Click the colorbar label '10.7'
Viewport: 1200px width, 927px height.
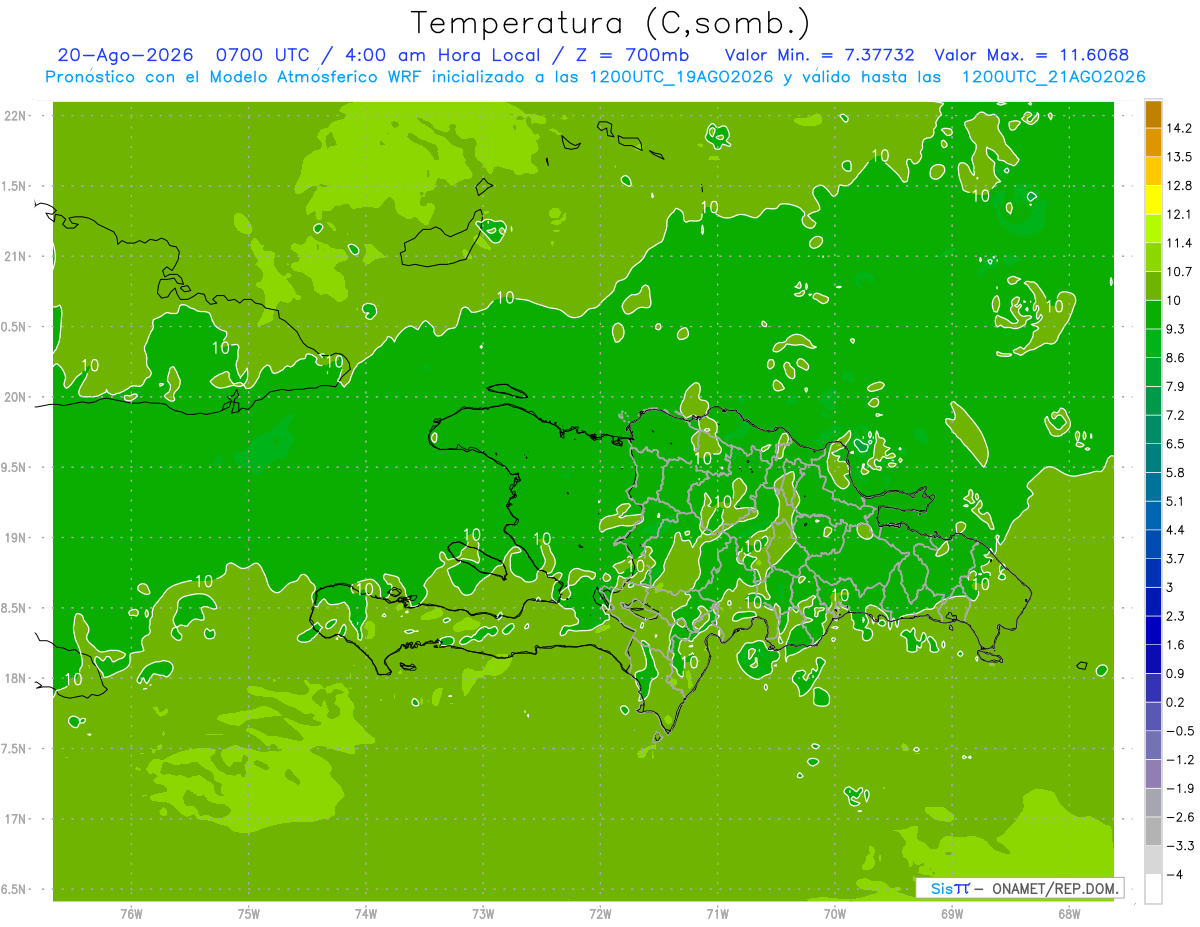tap(1180, 272)
